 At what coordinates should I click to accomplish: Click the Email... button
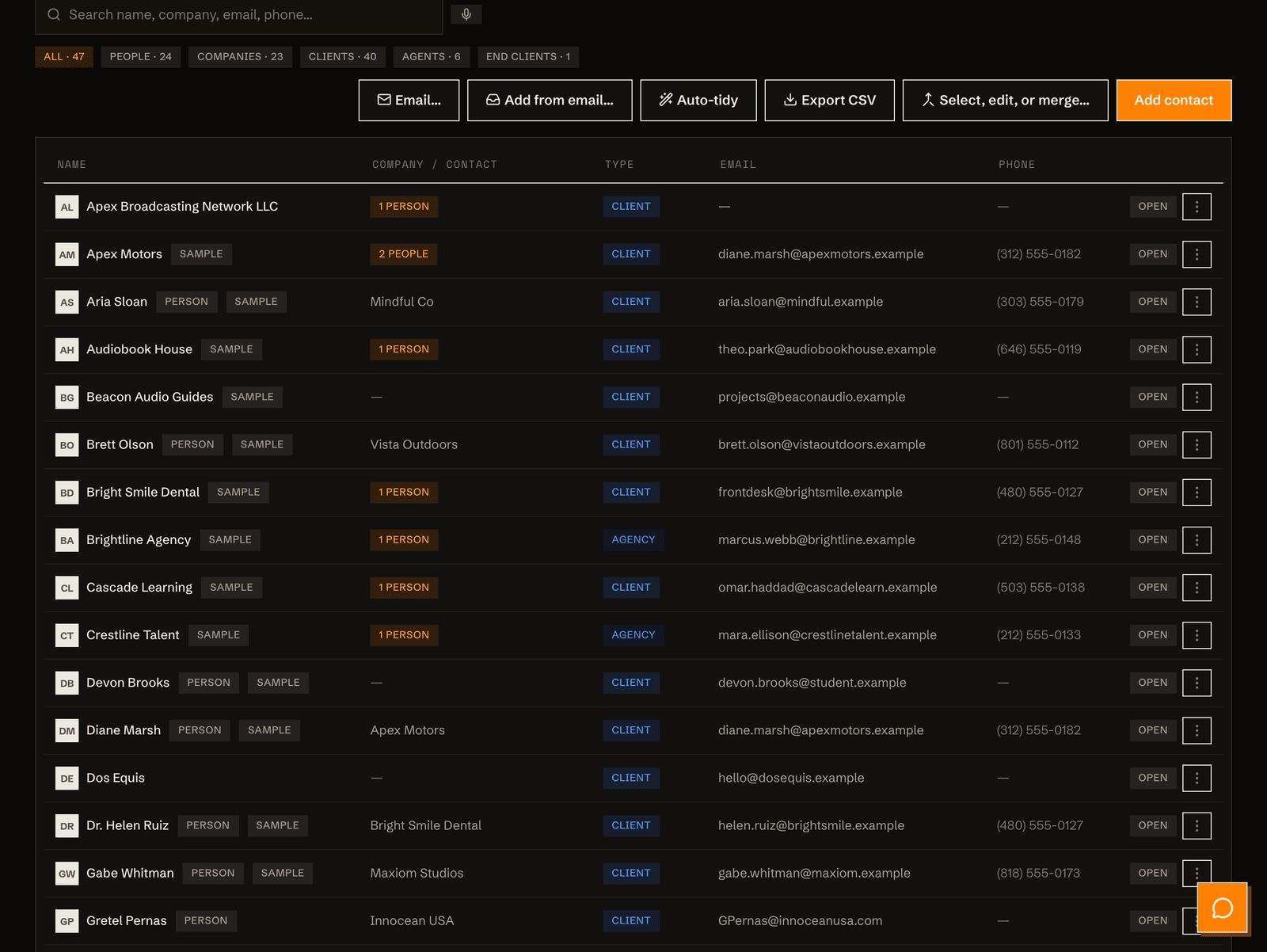click(x=409, y=100)
